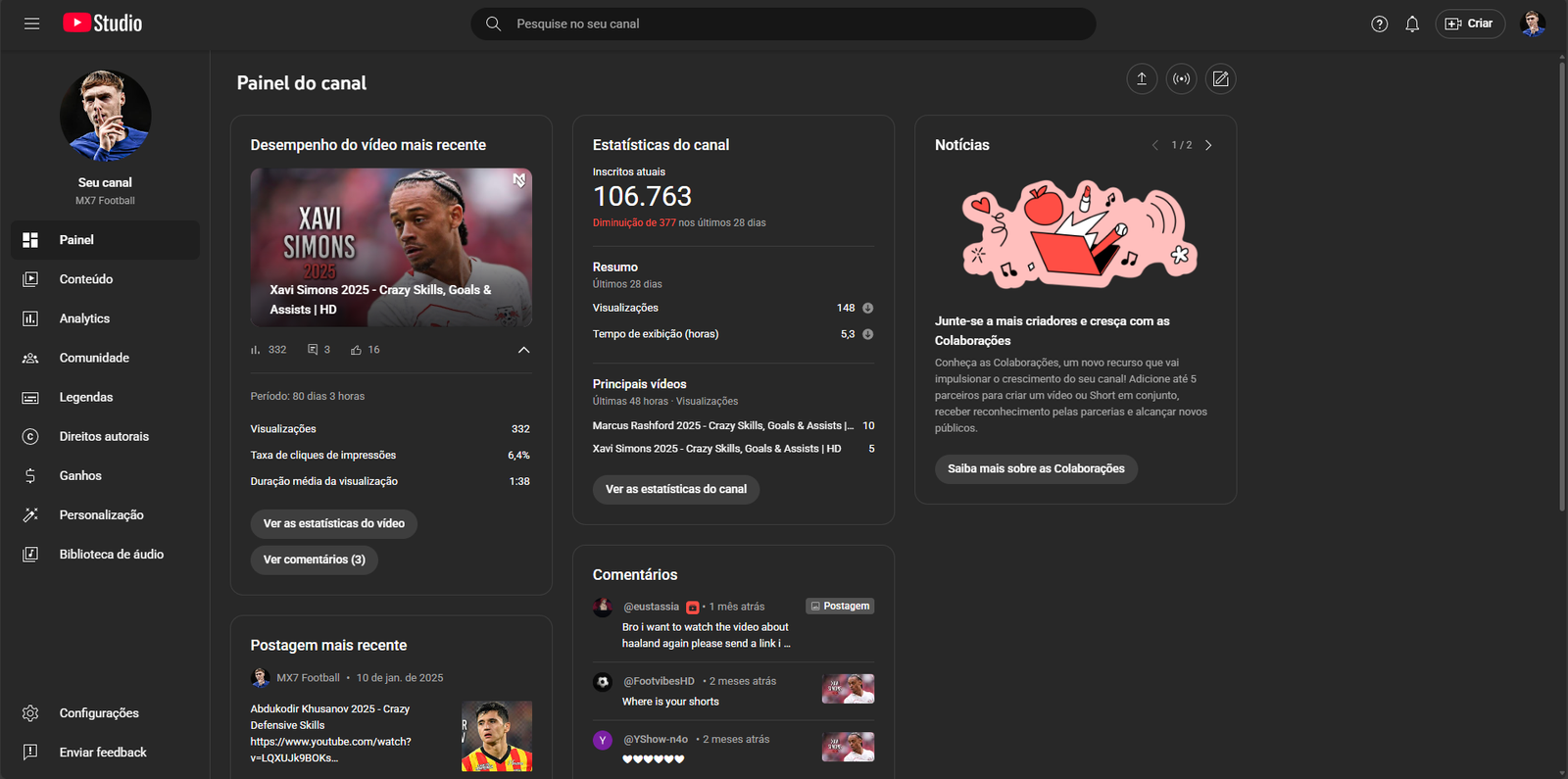Open the account avatar menu
The width and height of the screenshot is (1568, 779).
1533,24
